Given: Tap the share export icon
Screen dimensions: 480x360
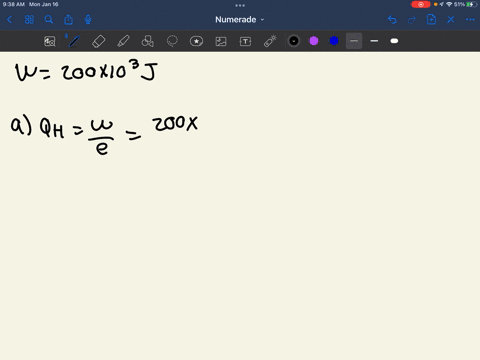Looking at the screenshot, I should [x=68, y=20].
